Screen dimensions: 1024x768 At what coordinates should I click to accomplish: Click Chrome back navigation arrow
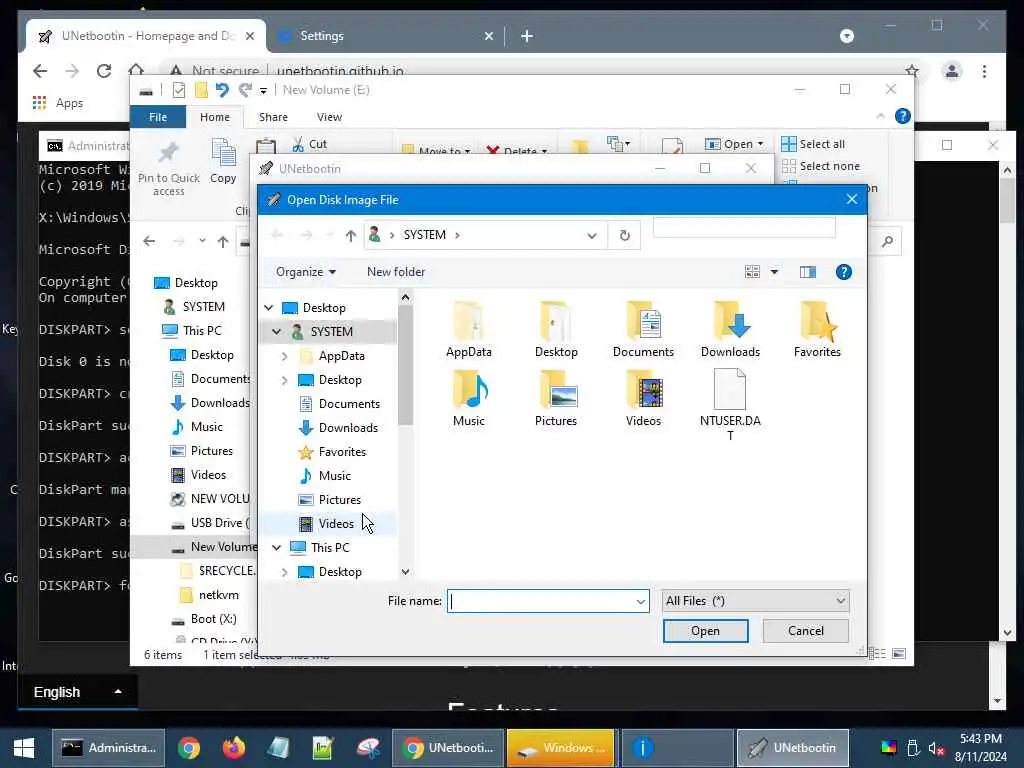40,71
